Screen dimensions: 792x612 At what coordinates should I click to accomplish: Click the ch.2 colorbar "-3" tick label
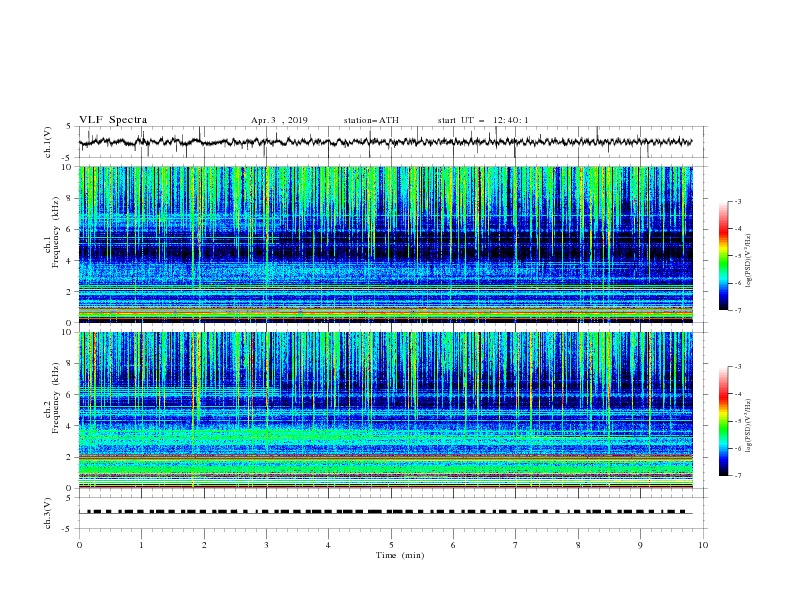(x=737, y=367)
